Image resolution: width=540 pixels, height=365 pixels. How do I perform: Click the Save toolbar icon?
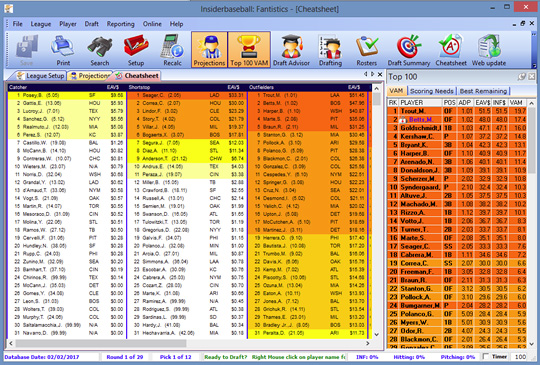(26, 50)
